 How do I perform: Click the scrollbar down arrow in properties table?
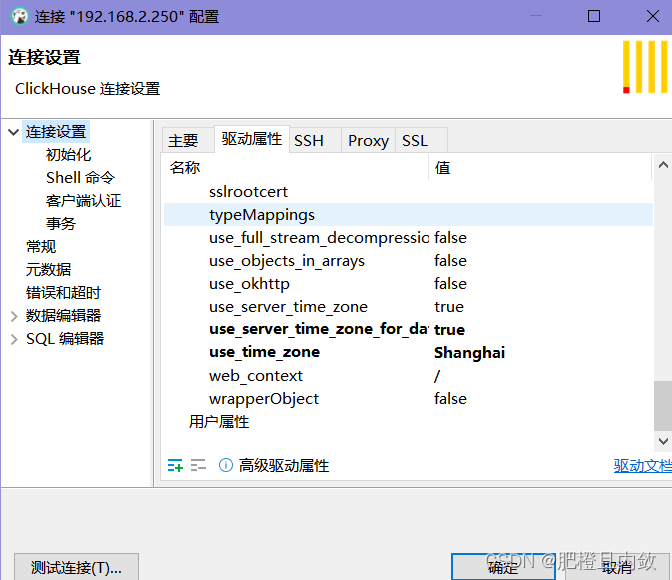[x=663, y=441]
